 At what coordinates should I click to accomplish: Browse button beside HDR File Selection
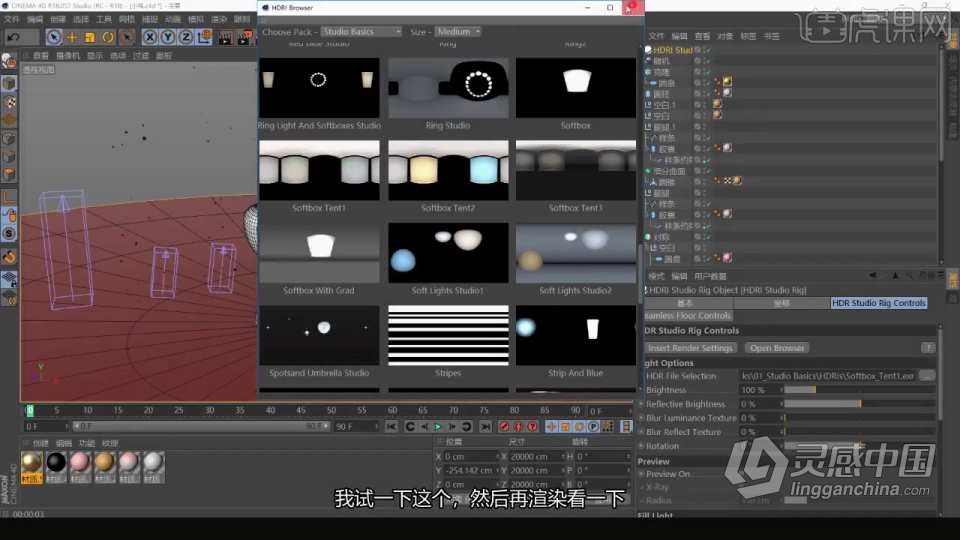point(927,376)
